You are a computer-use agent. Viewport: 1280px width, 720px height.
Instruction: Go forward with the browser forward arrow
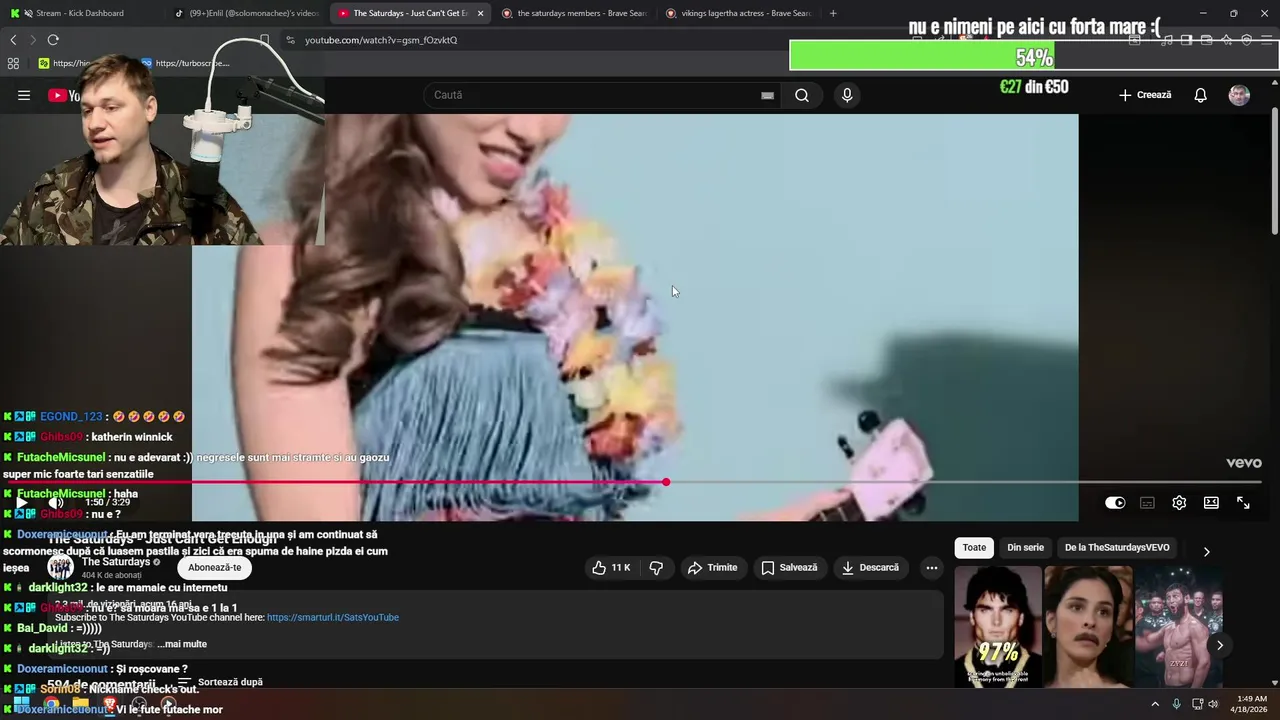33,40
